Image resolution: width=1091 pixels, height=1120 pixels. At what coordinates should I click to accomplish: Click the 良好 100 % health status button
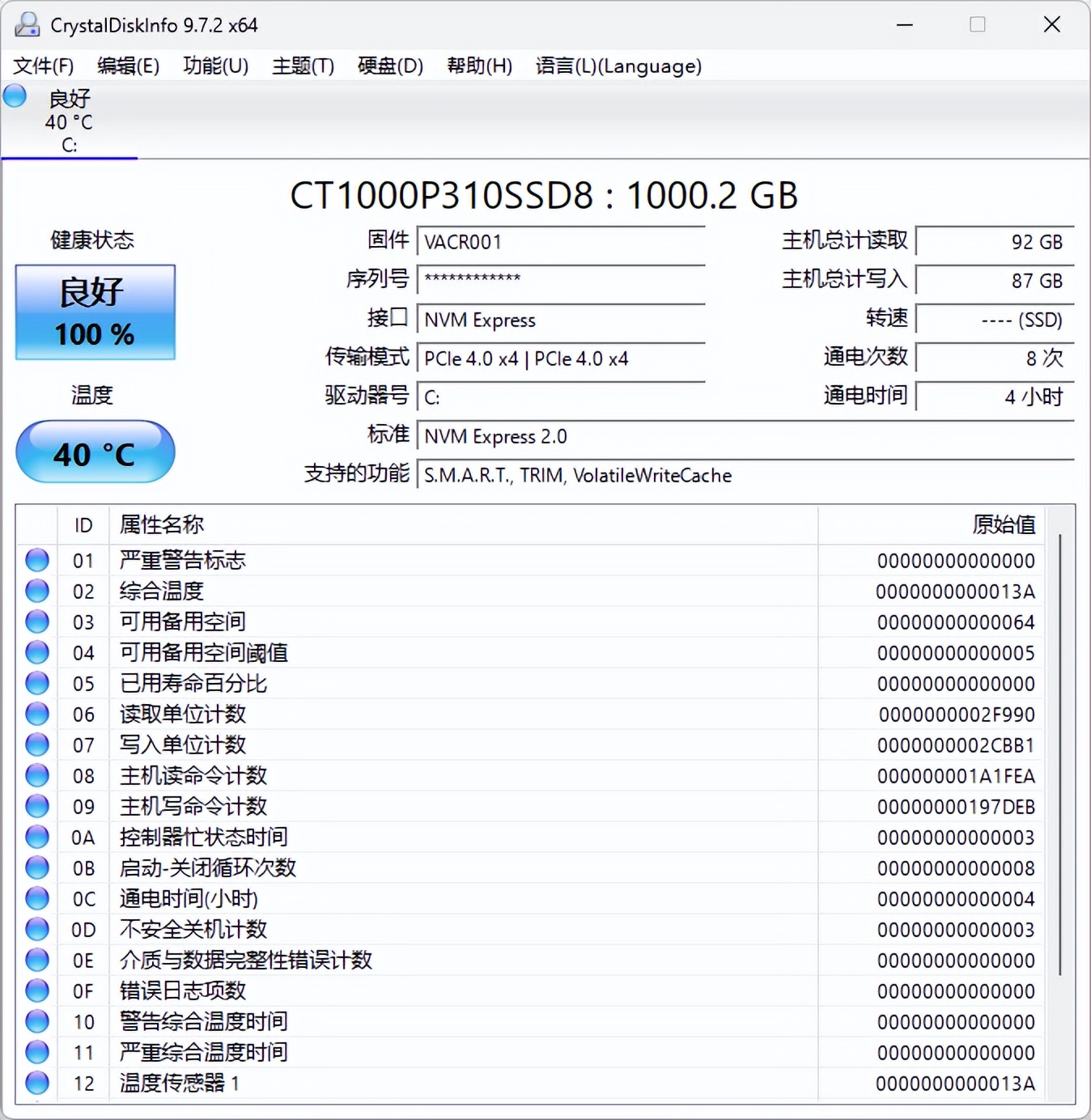(x=96, y=312)
